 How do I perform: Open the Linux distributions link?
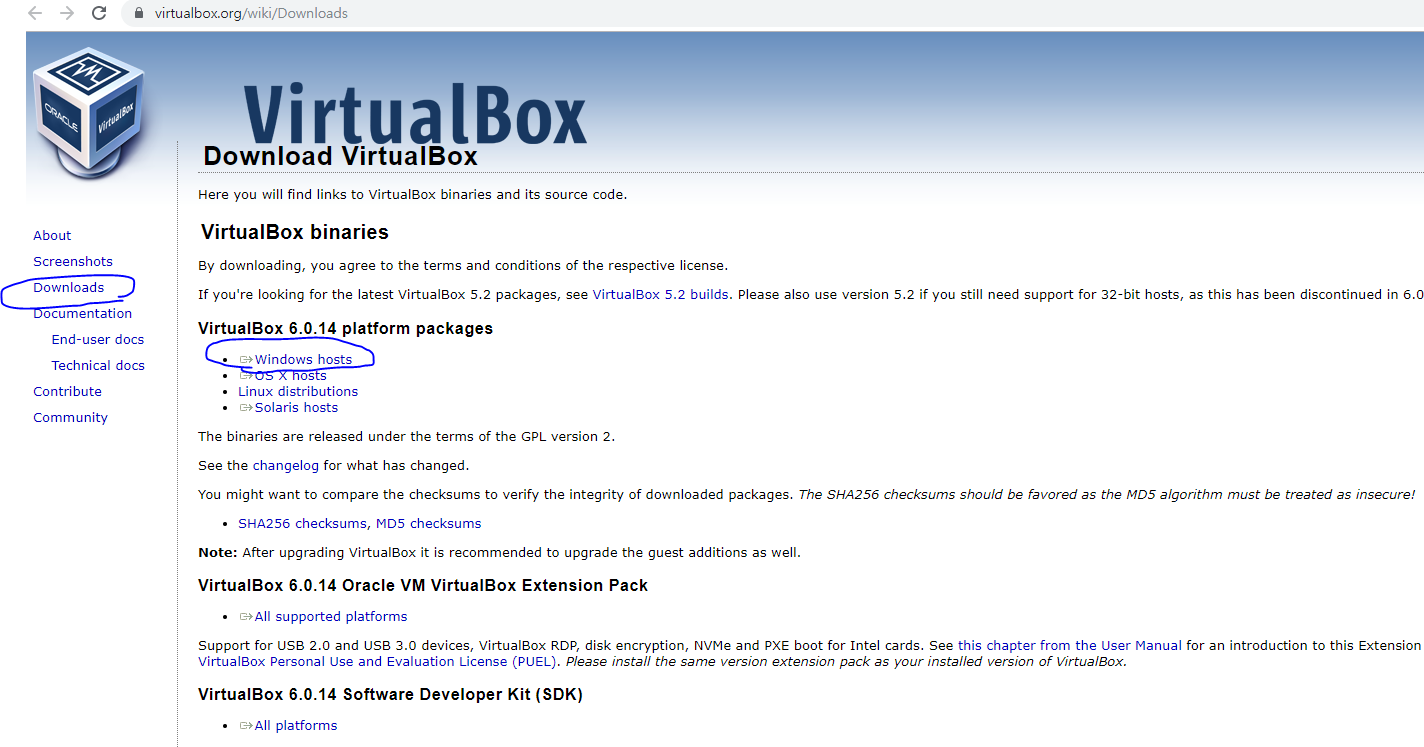(x=298, y=391)
